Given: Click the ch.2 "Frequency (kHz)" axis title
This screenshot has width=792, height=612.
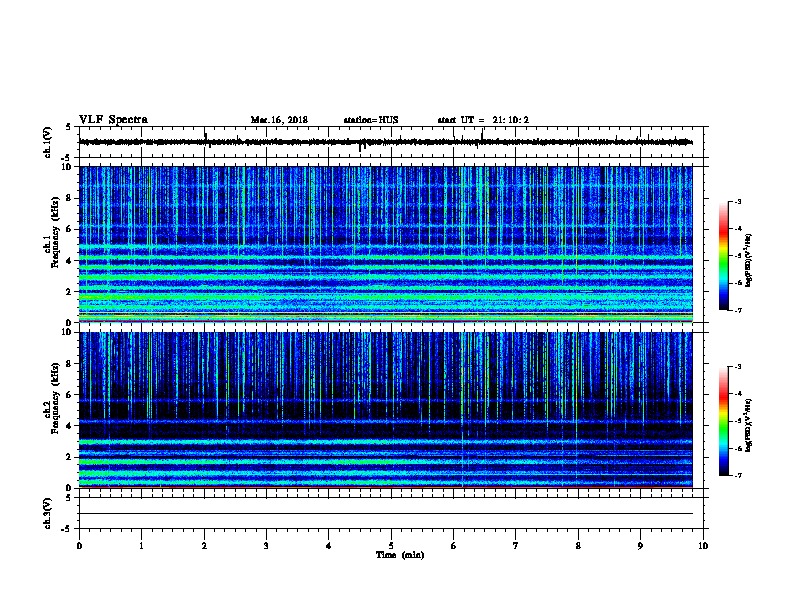Looking at the screenshot, I should (55, 398).
